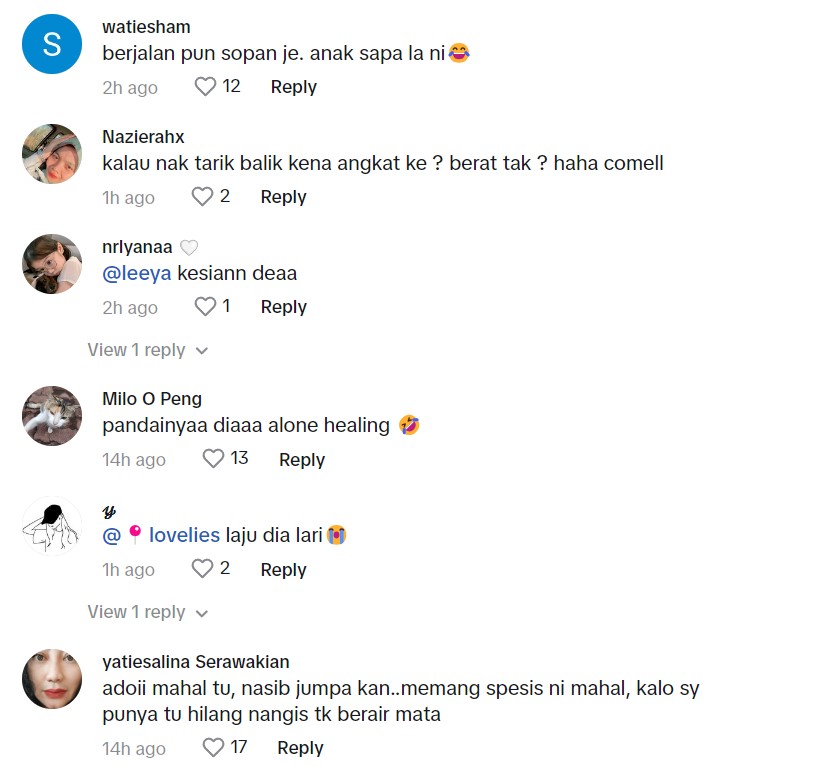Tap heart on nrlyanaa's kesiann comment
This screenshot has height=766, width=826.
(205, 307)
